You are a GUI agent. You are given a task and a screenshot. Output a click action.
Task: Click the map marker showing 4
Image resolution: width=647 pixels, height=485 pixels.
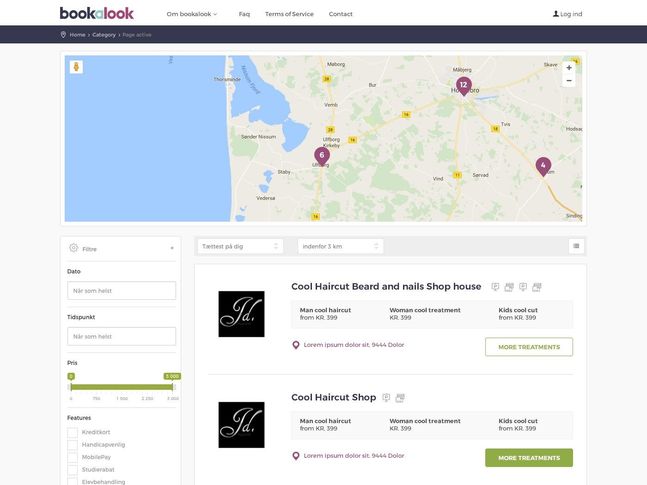tap(543, 165)
